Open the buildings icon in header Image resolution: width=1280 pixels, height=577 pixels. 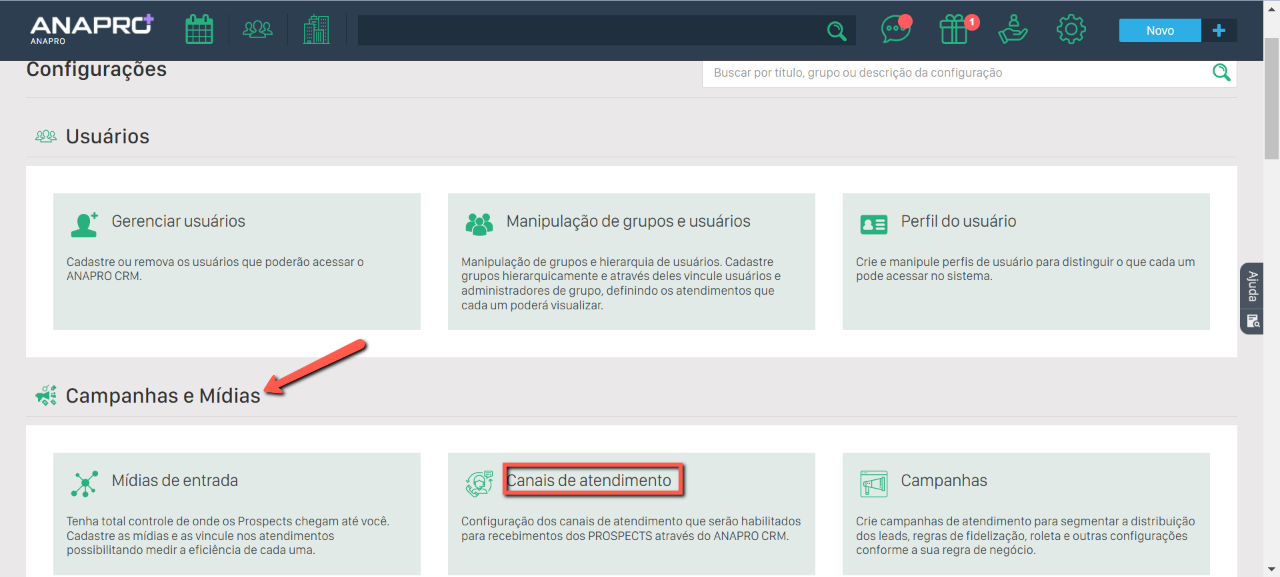(316, 30)
